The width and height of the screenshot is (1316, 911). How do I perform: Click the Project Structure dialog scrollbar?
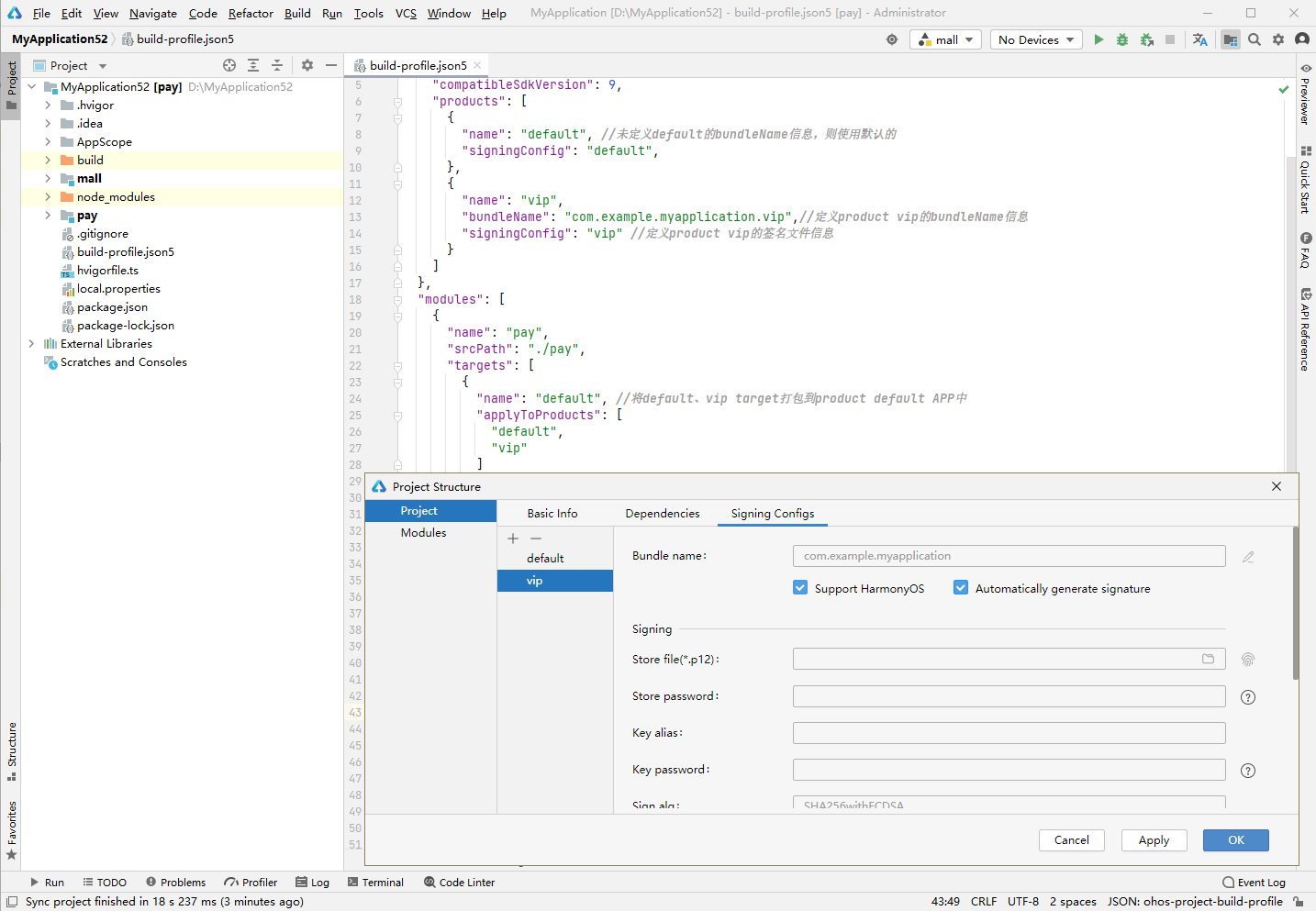1295,603
